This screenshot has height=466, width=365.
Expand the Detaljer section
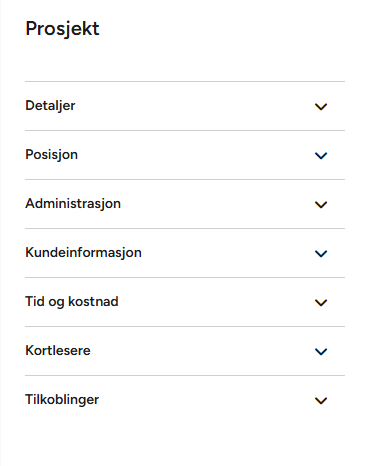pos(185,106)
